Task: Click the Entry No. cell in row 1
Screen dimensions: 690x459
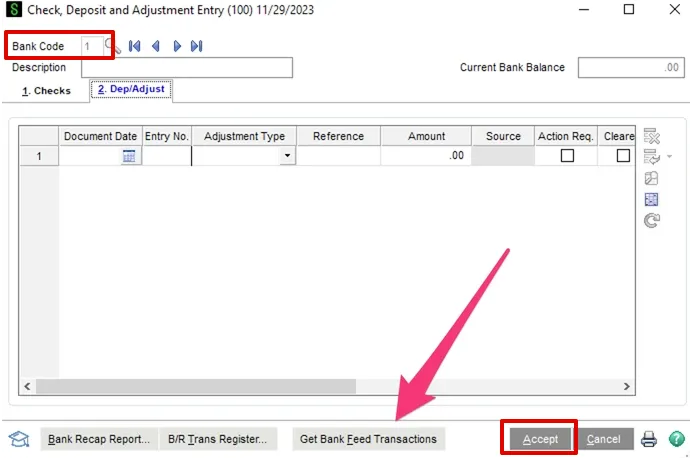Action: 167,156
